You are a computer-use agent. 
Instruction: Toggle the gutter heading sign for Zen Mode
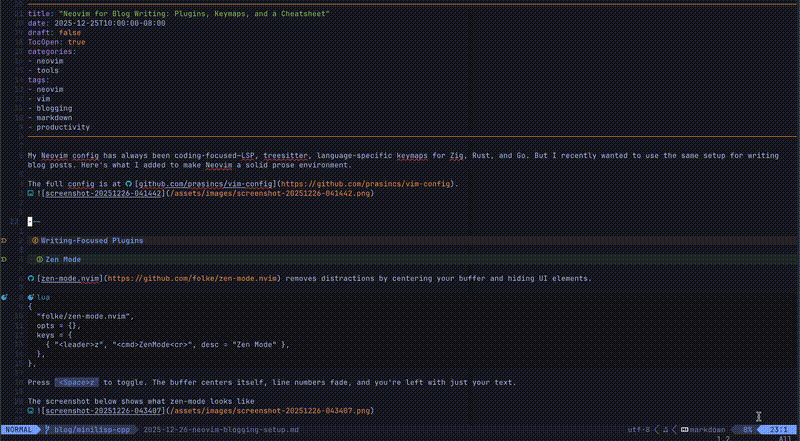[4, 259]
